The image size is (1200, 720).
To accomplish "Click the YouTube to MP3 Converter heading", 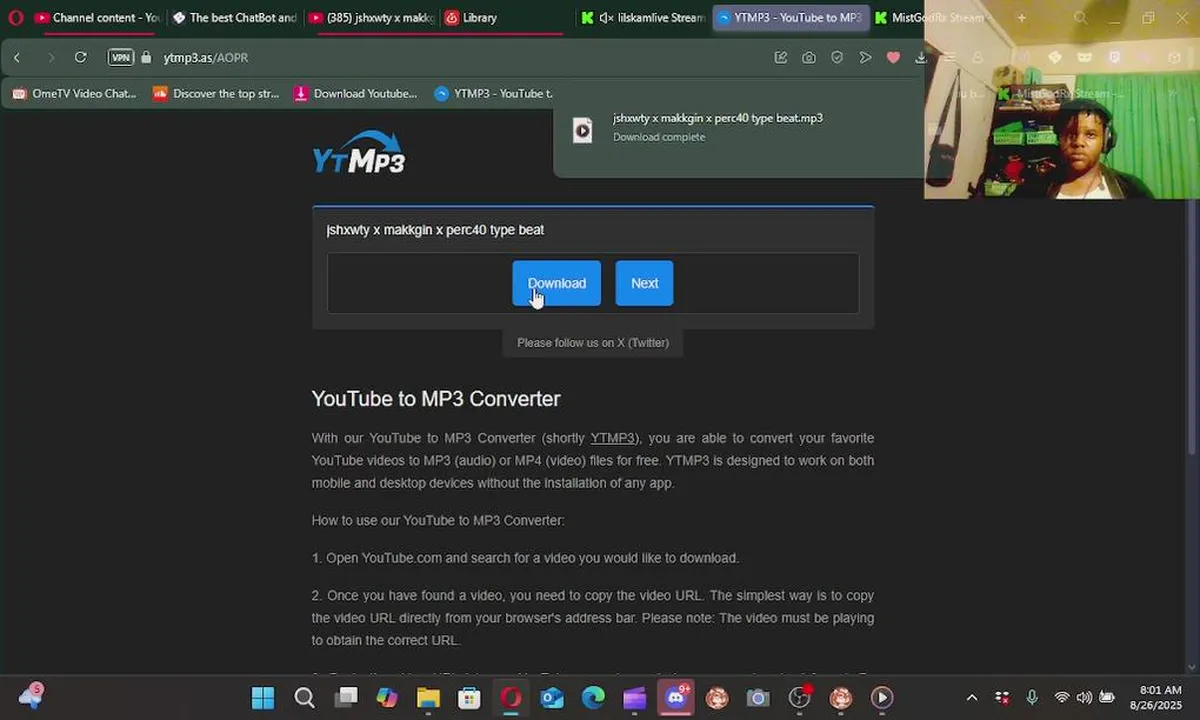I will pos(436,398).
